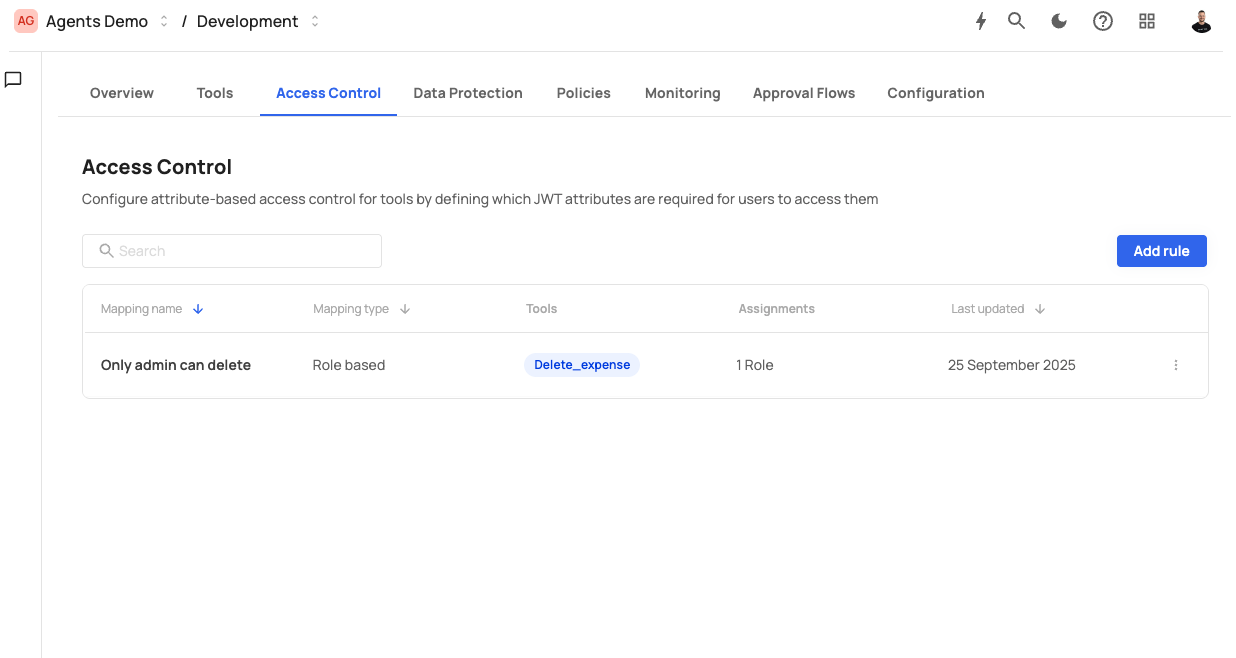Open the user profile avatar
This screenshot has width=1236, height=658.
[x=1201, y=21]
